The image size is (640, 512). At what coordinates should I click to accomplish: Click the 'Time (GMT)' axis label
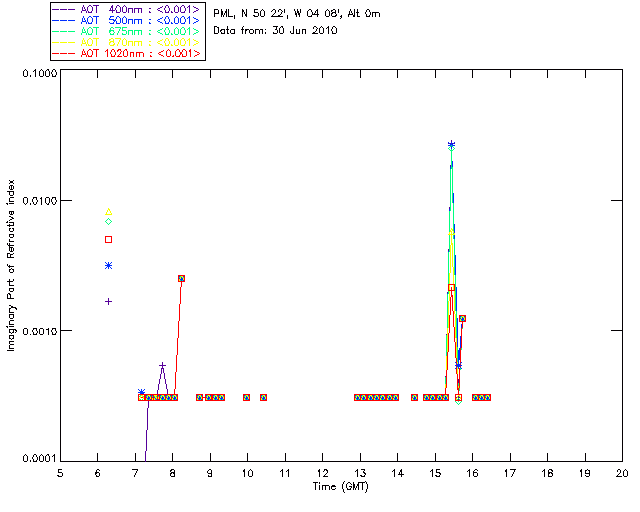(x=341, y=487)
